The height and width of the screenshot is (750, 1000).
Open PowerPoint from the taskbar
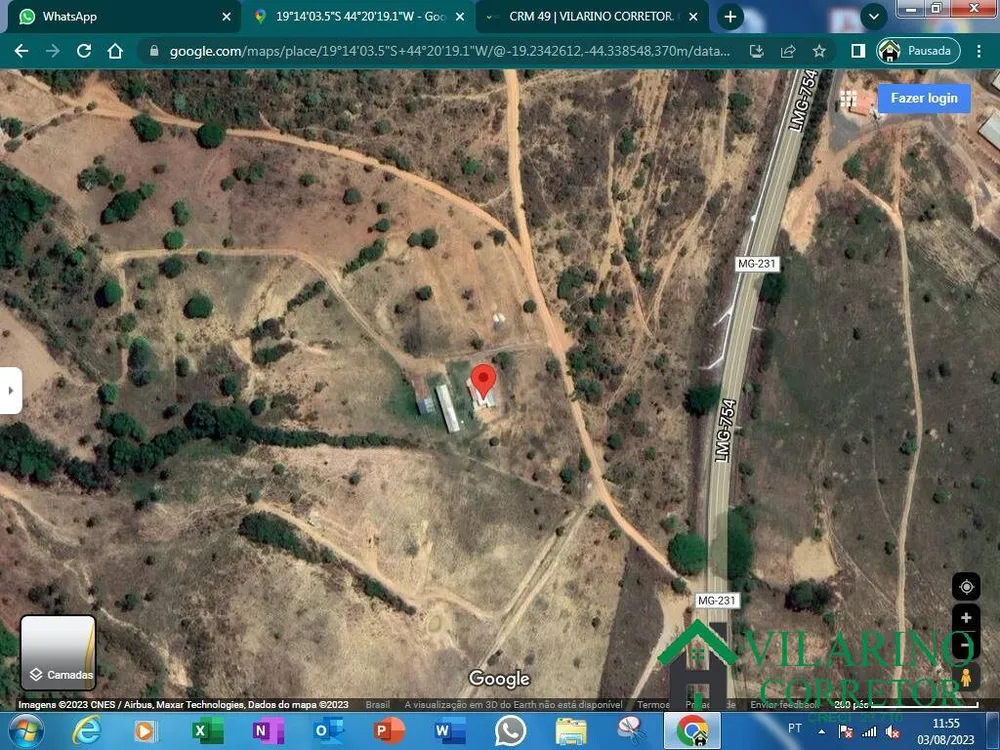(388, 731)
